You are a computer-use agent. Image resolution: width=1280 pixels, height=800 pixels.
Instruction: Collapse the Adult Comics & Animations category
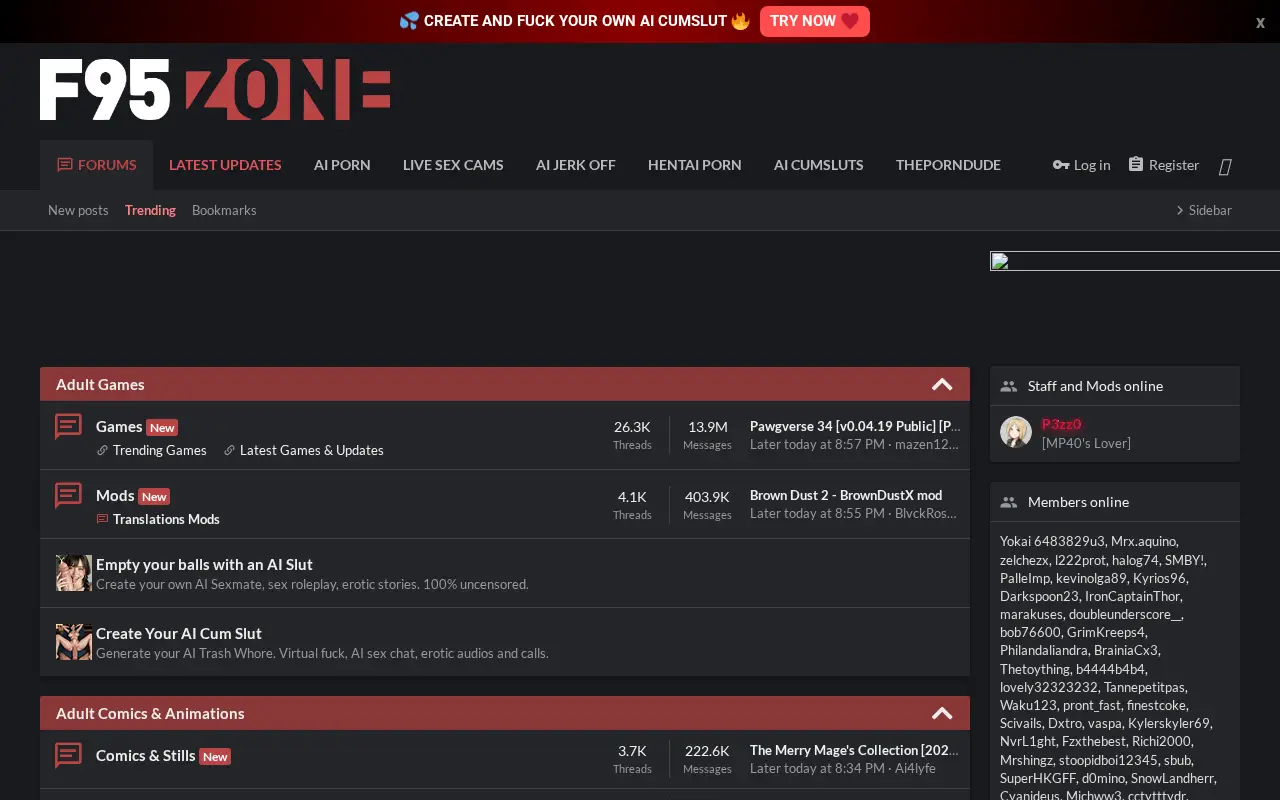tap(942, 713)
